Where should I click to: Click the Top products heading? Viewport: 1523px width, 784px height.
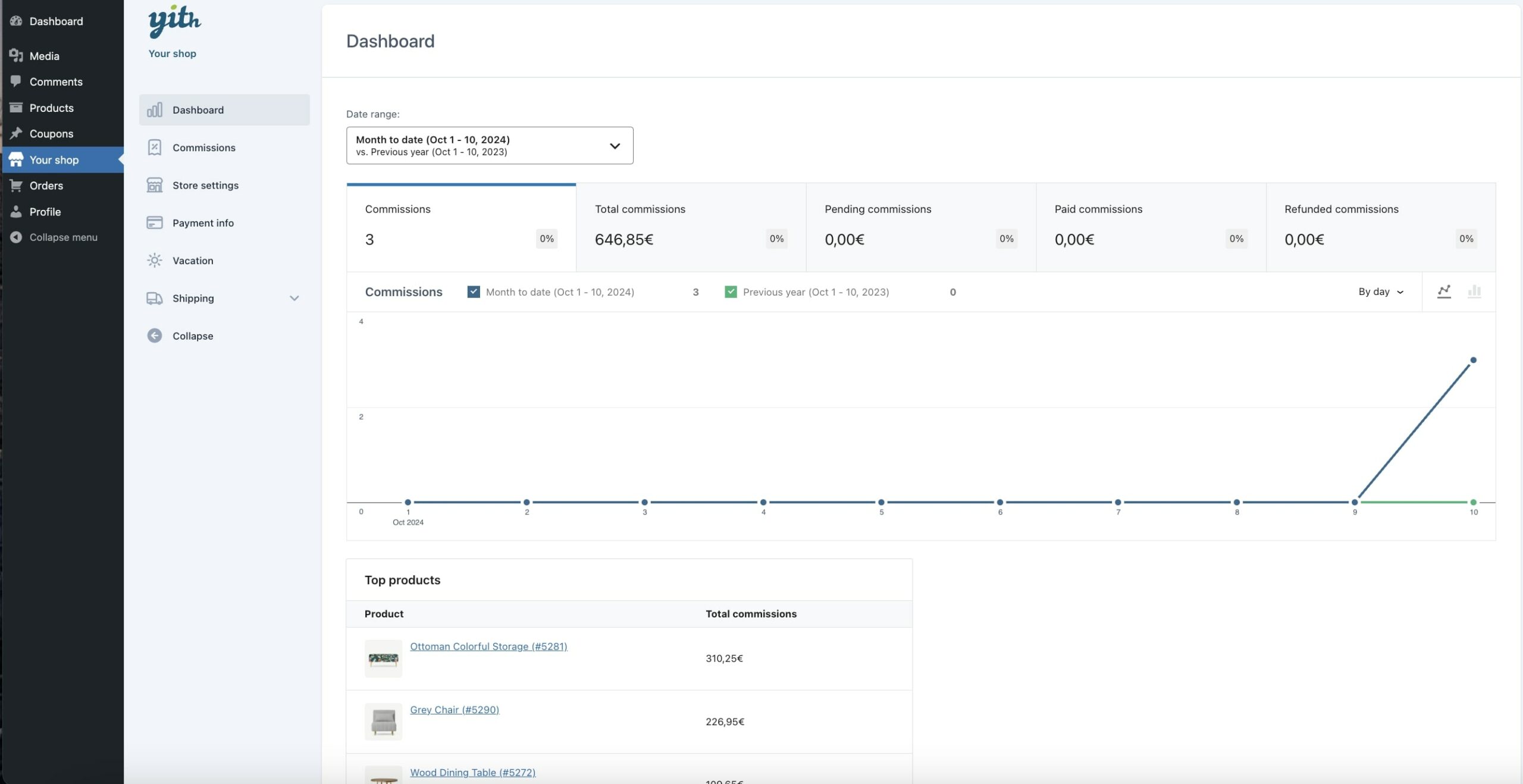click(x=402, y=579)
